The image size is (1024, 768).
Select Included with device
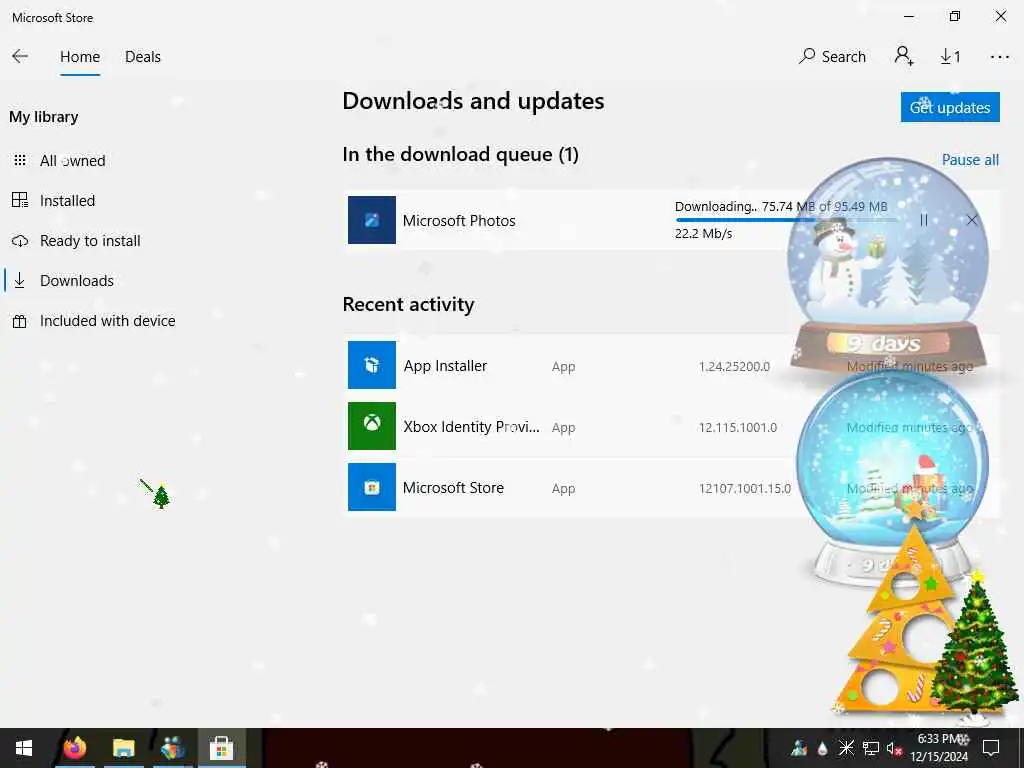[x=107, y=321]
